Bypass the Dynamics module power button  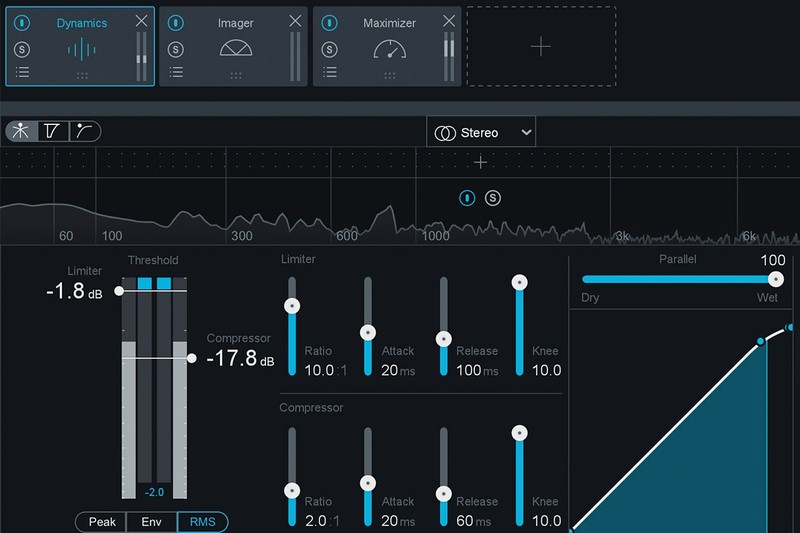tap(21, 22)
